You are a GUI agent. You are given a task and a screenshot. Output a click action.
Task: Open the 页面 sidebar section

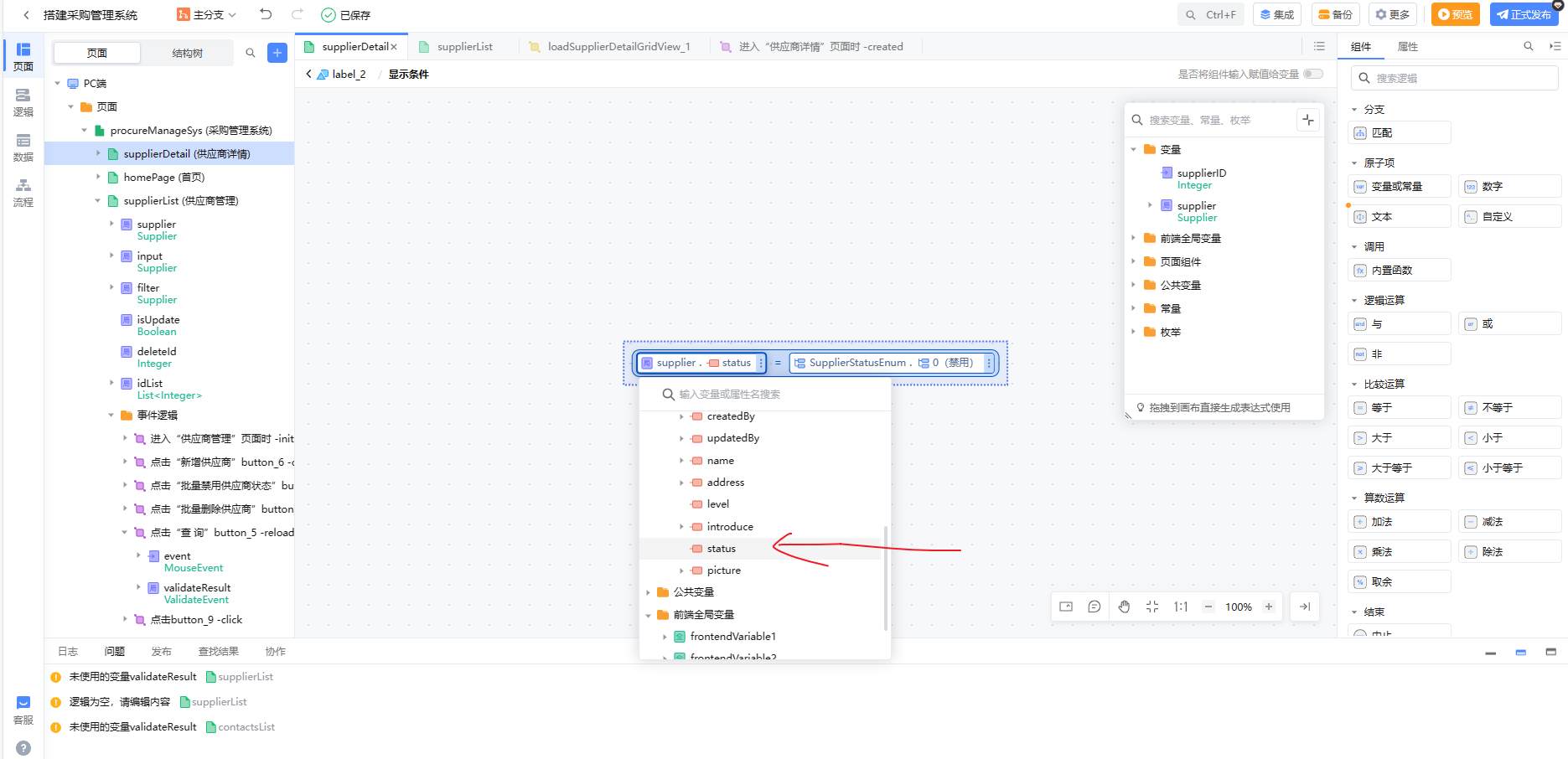pyautogui.click(x=23, y=56)
